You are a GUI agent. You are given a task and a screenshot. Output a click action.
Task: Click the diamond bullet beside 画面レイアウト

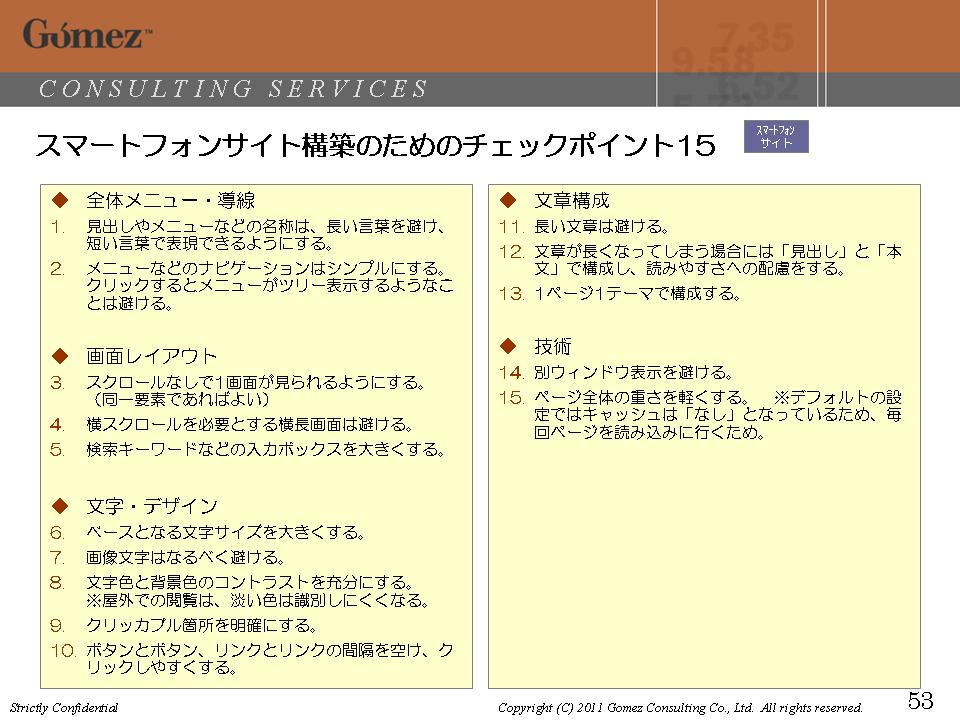point(60,356)
